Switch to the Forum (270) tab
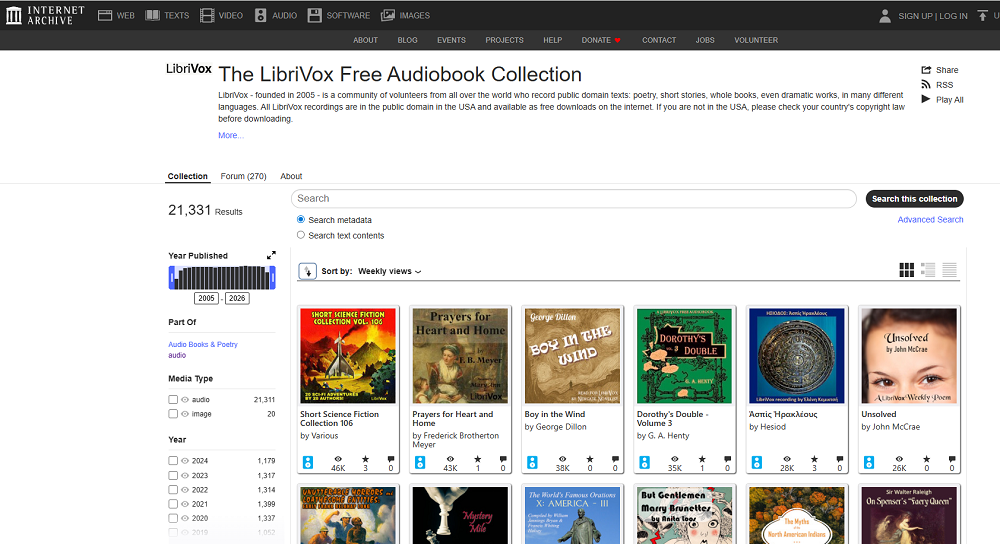Image resolution: width=1000 pixels, height=544 pixels. tap(244, 176)
